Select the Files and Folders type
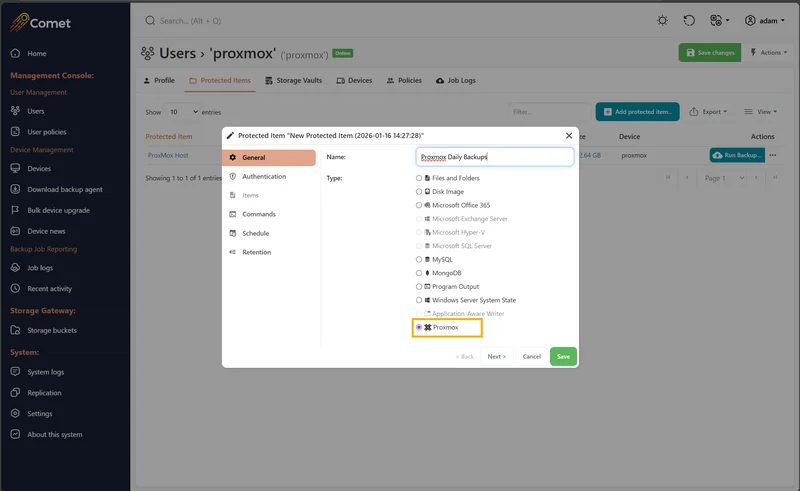Image resolution: width=800 pixels, height=491 pixels. coord(419,178)
